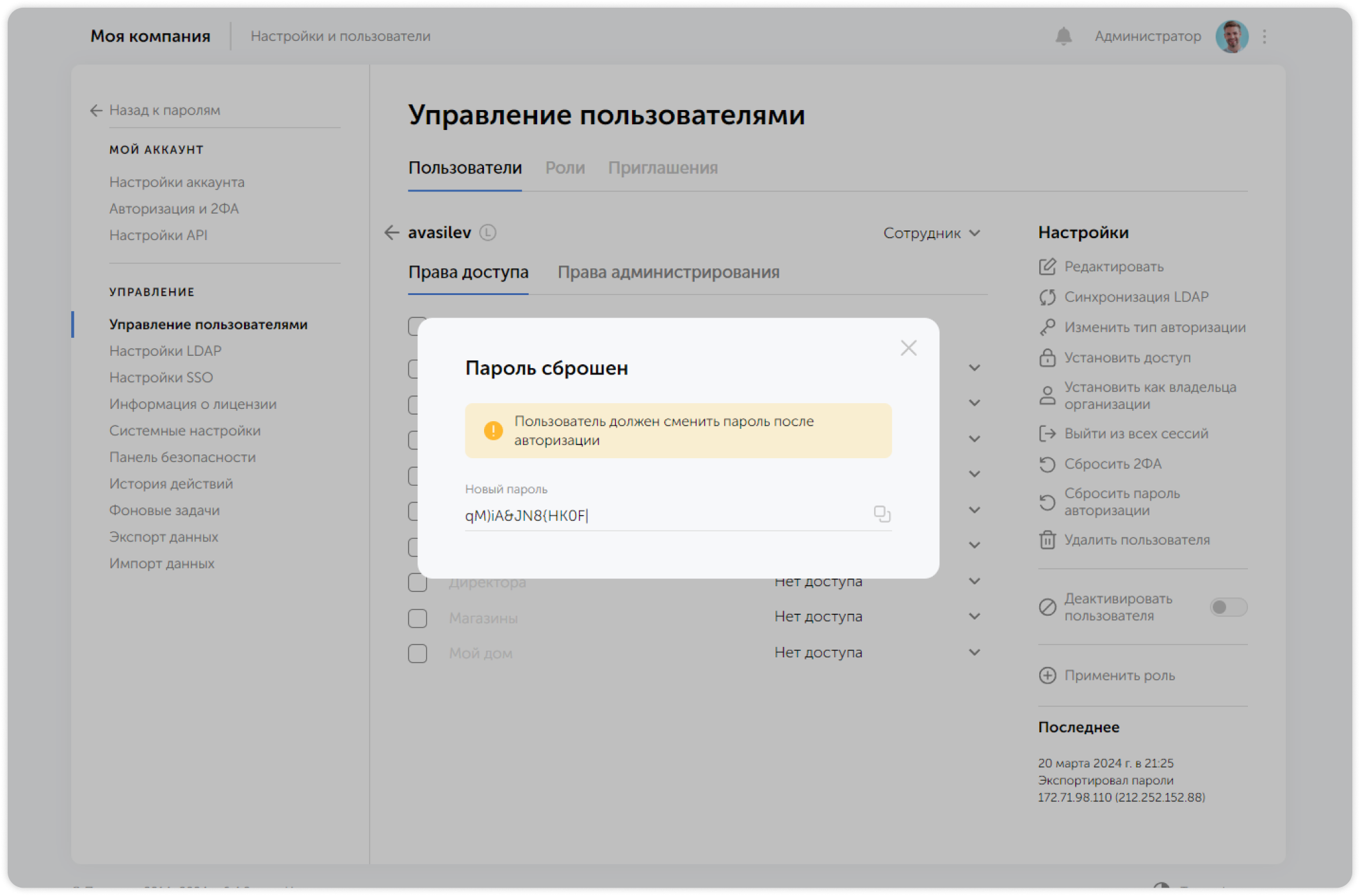Click logout icon Выйти из всех сессий
Viewport: 1360px width, 896px height.
pyautogui.click(x=1048, y=433)
